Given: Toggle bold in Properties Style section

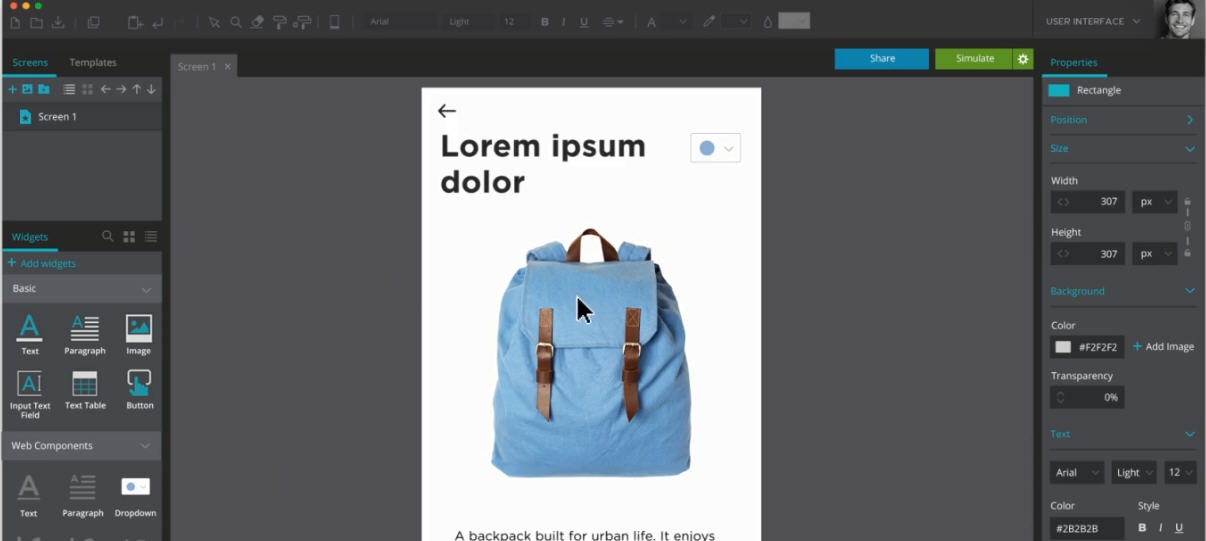Looking at the screenshot, I should (x=1142, y=528).
